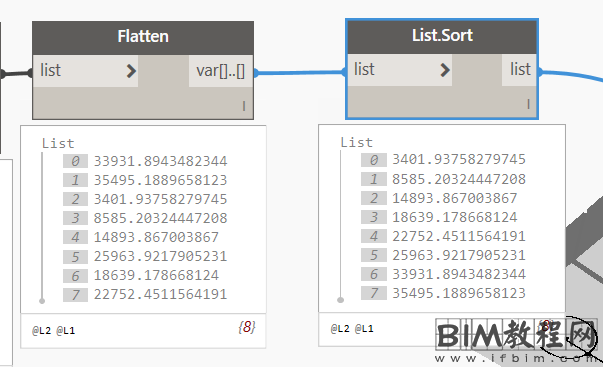Click the List.Sort list output port

tap(520, 70)
